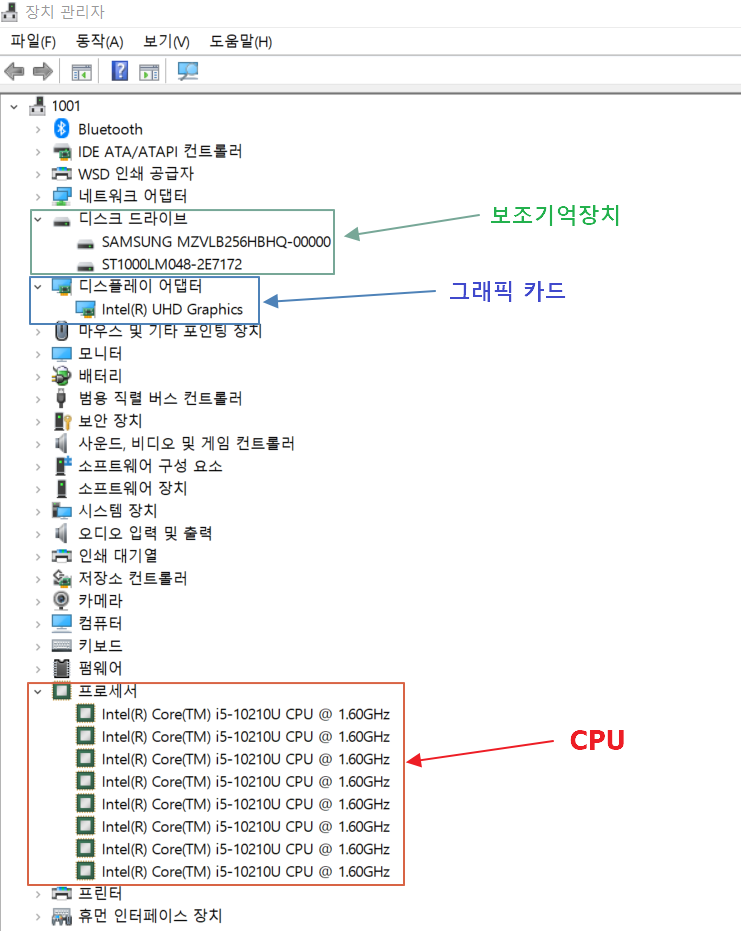Expand the 프린터 category
This screenshot has width=741, height=931.
coord(38,894)
